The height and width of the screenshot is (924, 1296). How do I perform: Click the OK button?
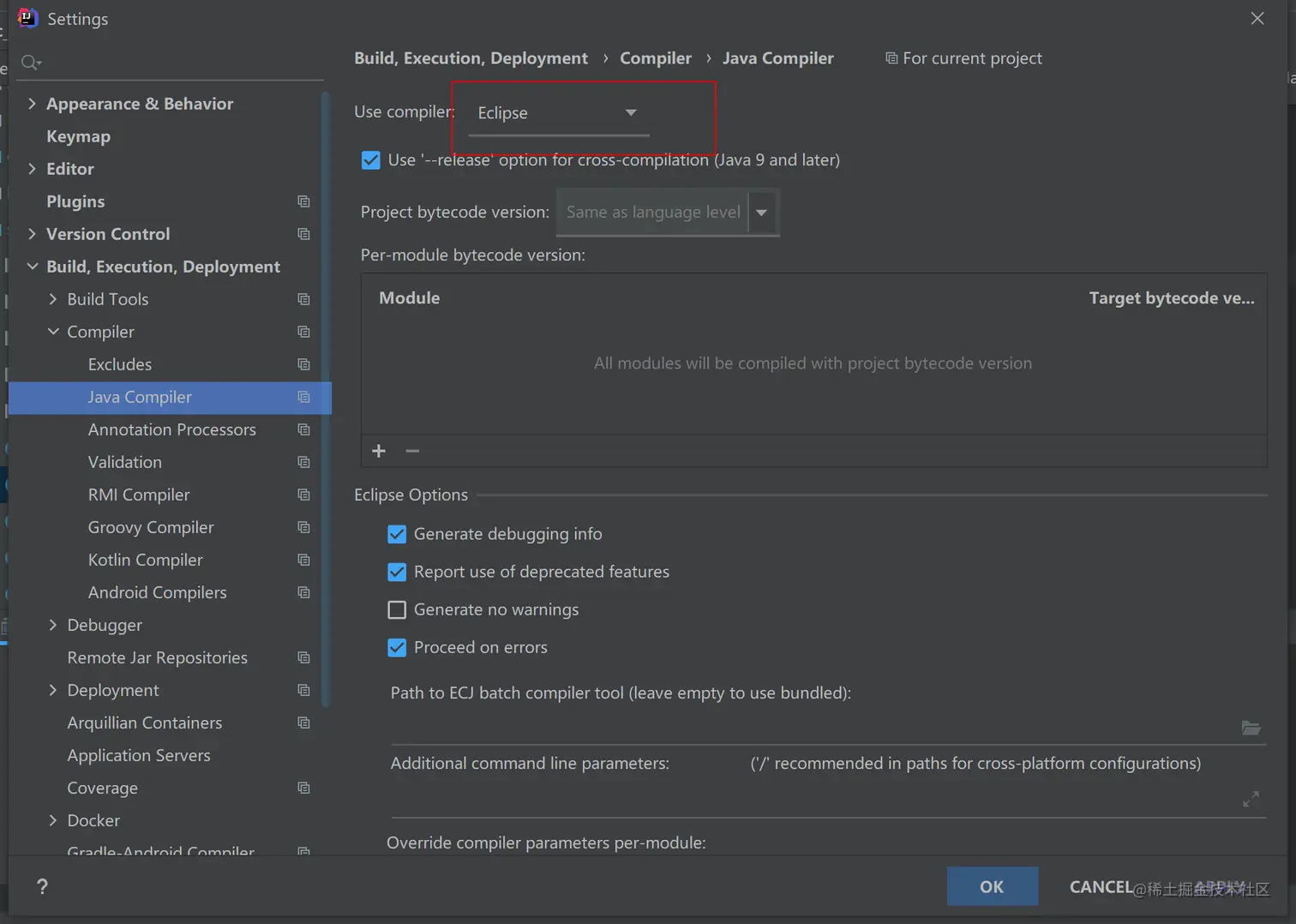pyautogui.click(x=992, y=886)
